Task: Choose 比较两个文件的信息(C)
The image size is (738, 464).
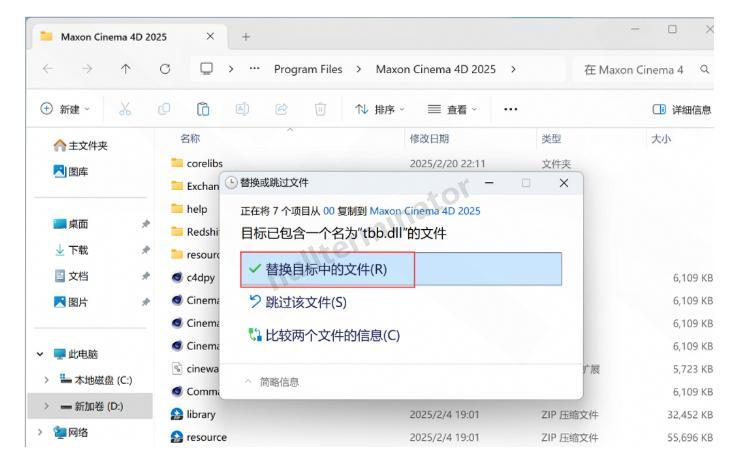Action: pyautogui.click(x=324, y=335)
